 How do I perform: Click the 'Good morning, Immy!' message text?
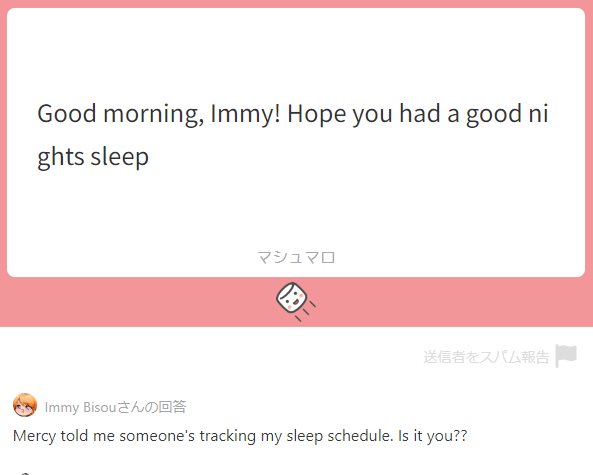click(159, 114)
